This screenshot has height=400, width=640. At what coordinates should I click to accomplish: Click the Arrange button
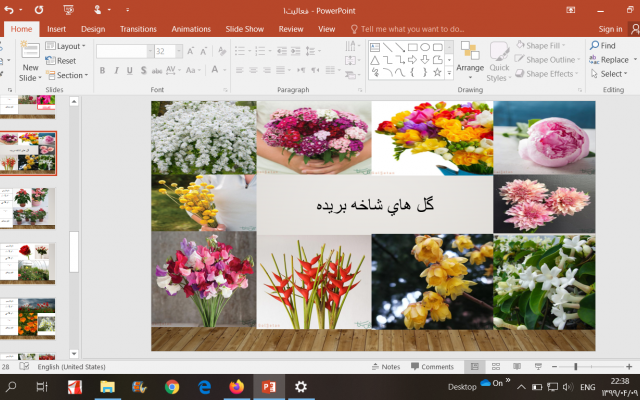click(x=470, y=60)
